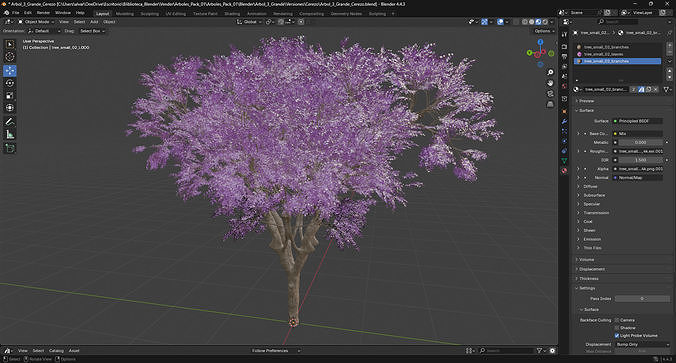676x363 pixels.
Task: Click the Principled BSDF surface shader field
Action: 638,121
